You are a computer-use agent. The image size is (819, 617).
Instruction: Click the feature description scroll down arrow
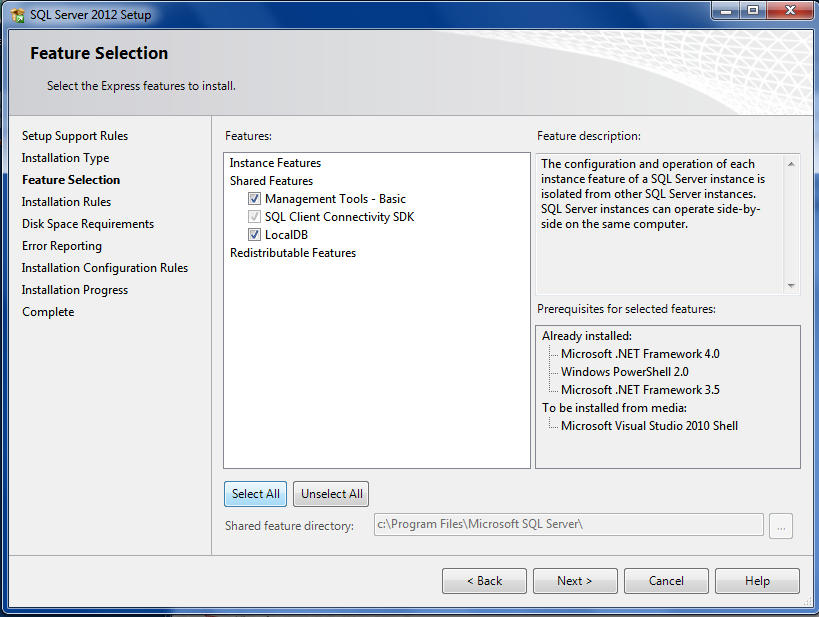tap(791, 286)
